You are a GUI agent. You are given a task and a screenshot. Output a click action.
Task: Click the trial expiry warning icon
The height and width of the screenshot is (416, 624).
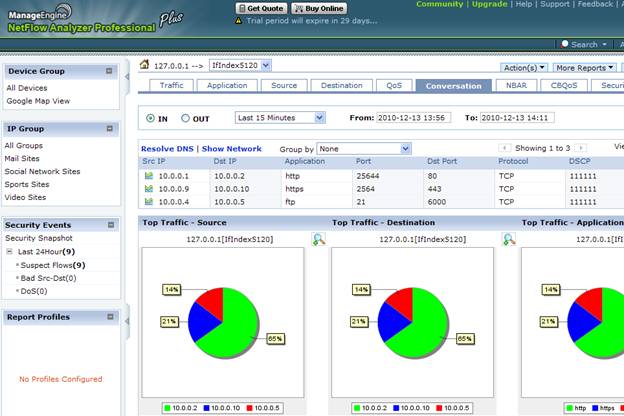238,21
